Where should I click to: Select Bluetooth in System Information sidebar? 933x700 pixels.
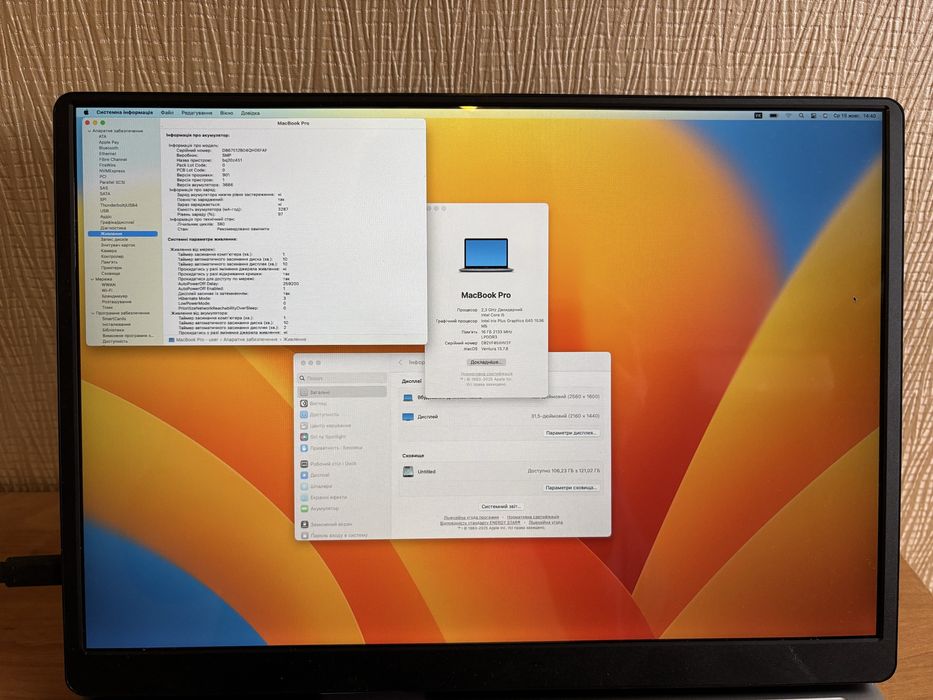click(108, 148)
